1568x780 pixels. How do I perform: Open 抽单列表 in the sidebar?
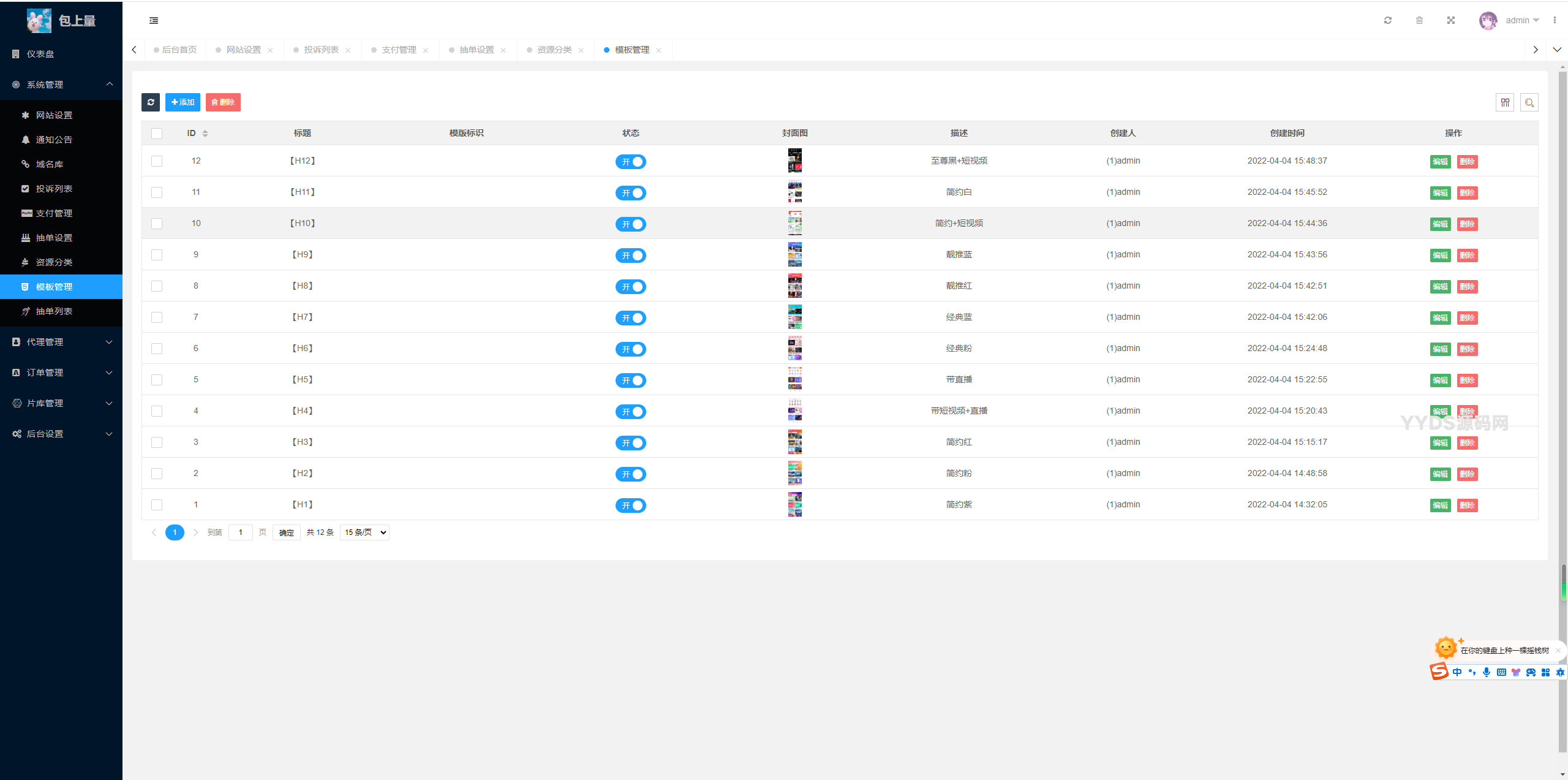tap(54, 311)
